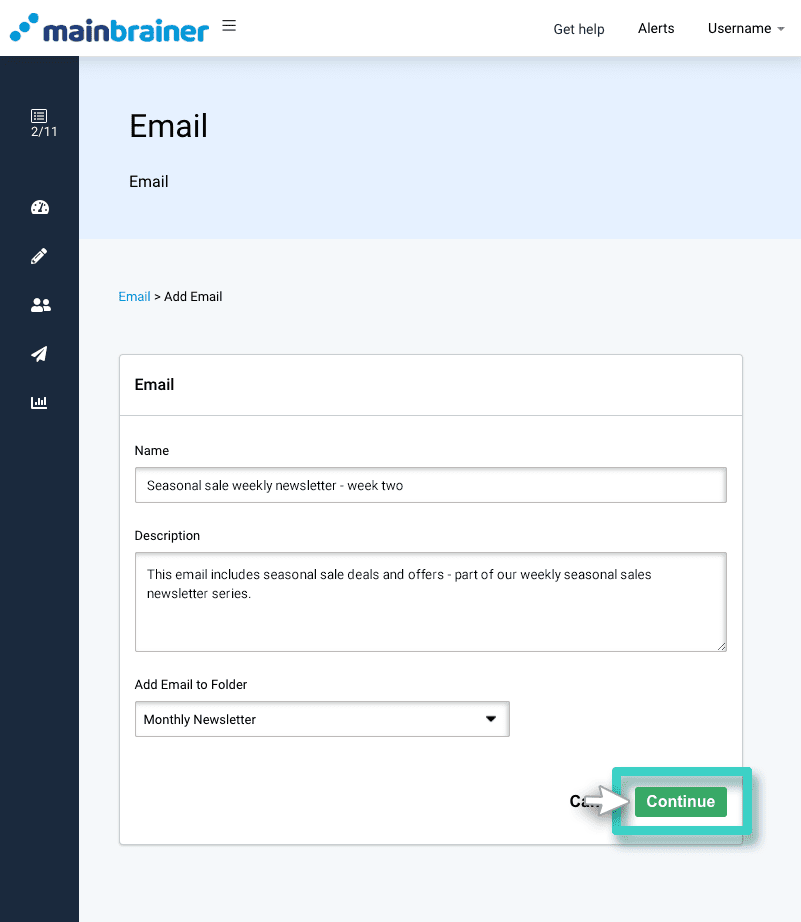This screenshot has width=801, height=922.
Task: Click the 2/11 credits counter icon
Action: click(40, 122)
